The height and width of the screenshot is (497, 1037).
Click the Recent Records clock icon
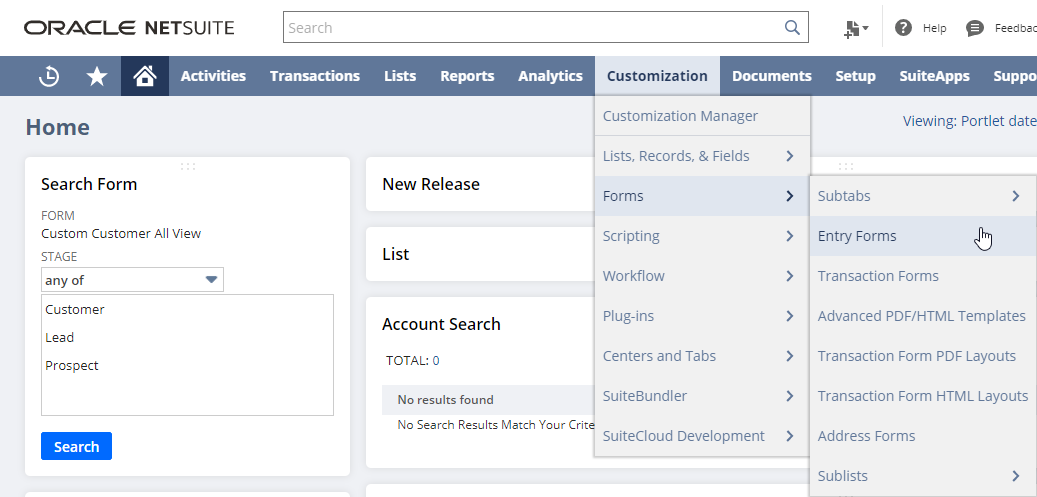coord(49,76)
